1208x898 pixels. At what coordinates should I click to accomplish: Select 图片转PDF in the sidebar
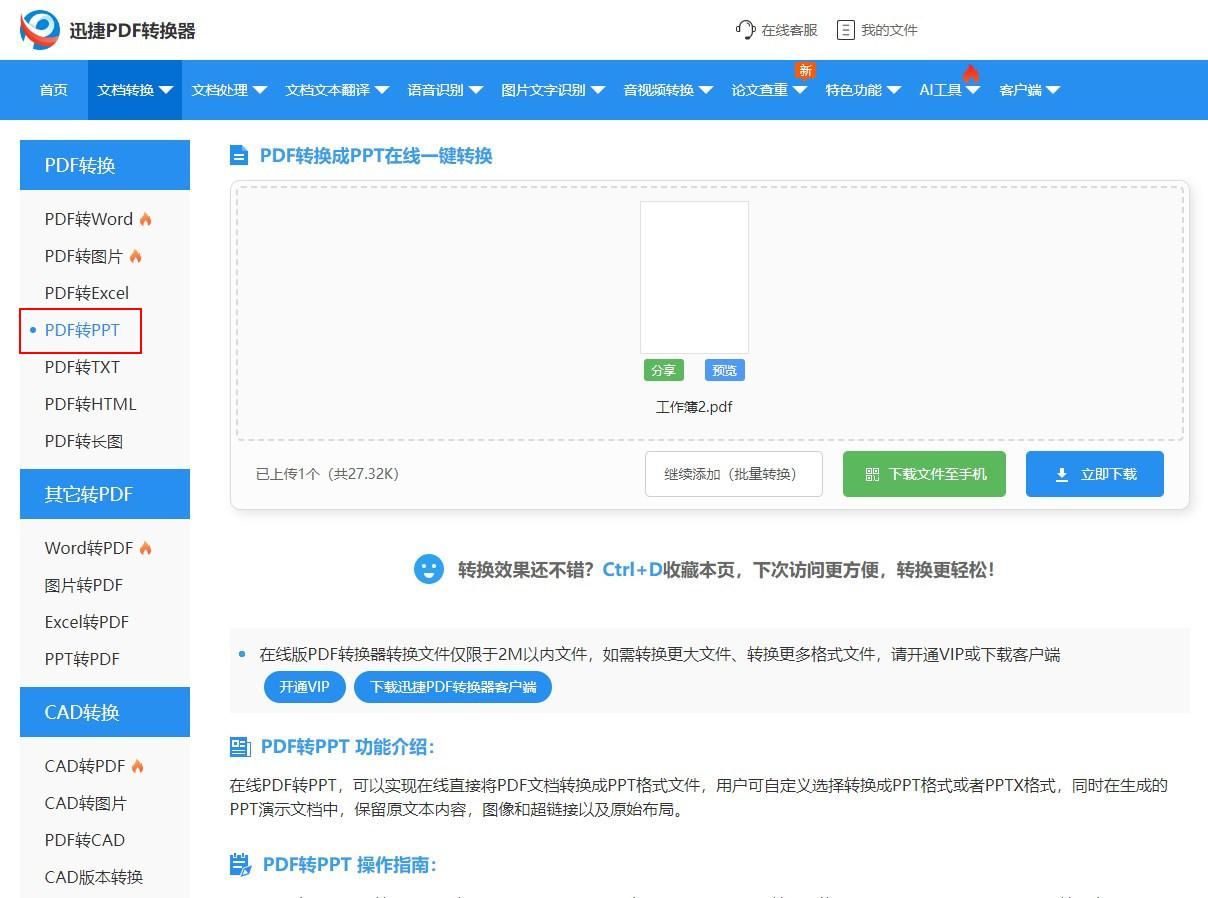84,585
